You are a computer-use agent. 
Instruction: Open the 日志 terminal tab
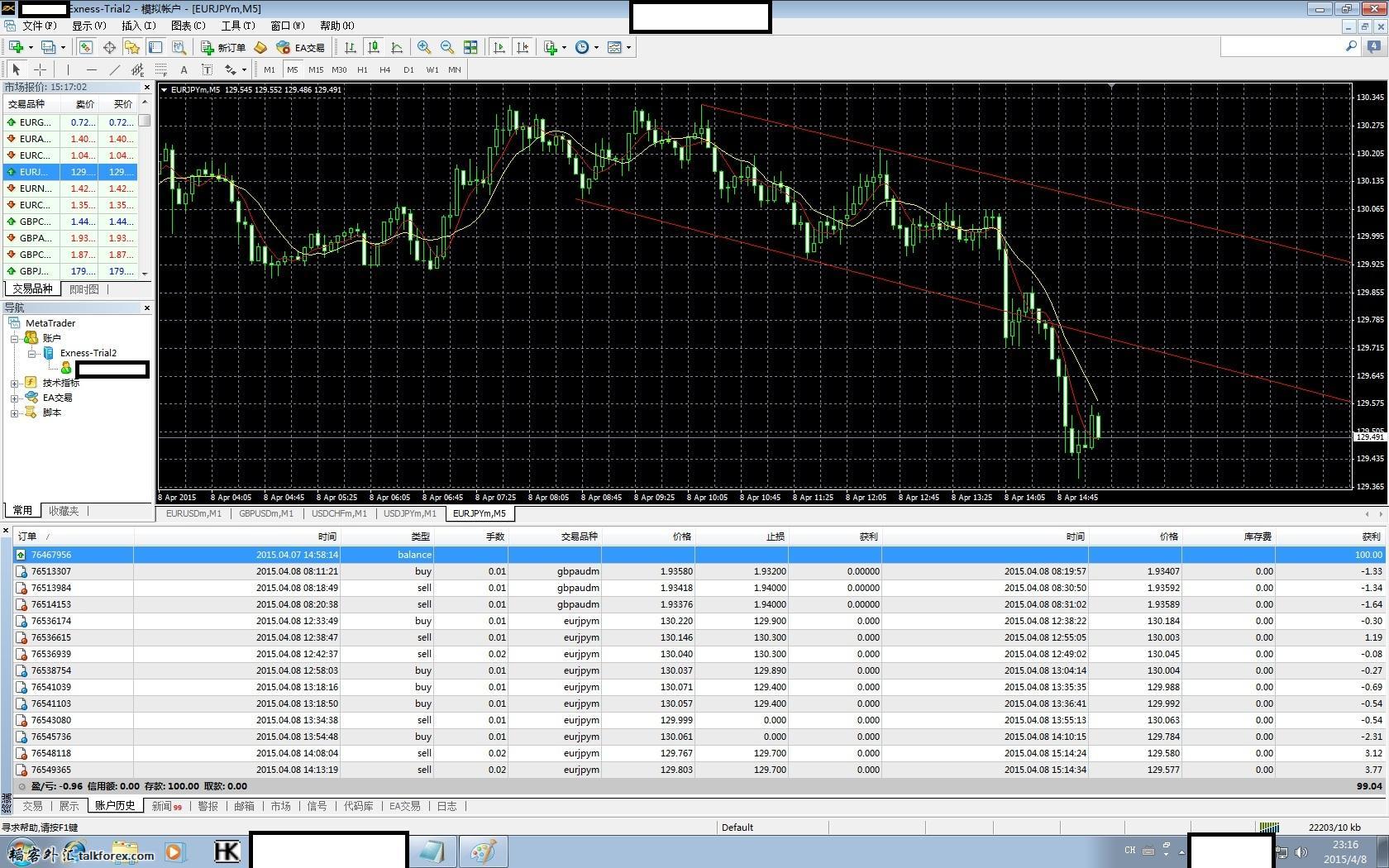[446, 806]
